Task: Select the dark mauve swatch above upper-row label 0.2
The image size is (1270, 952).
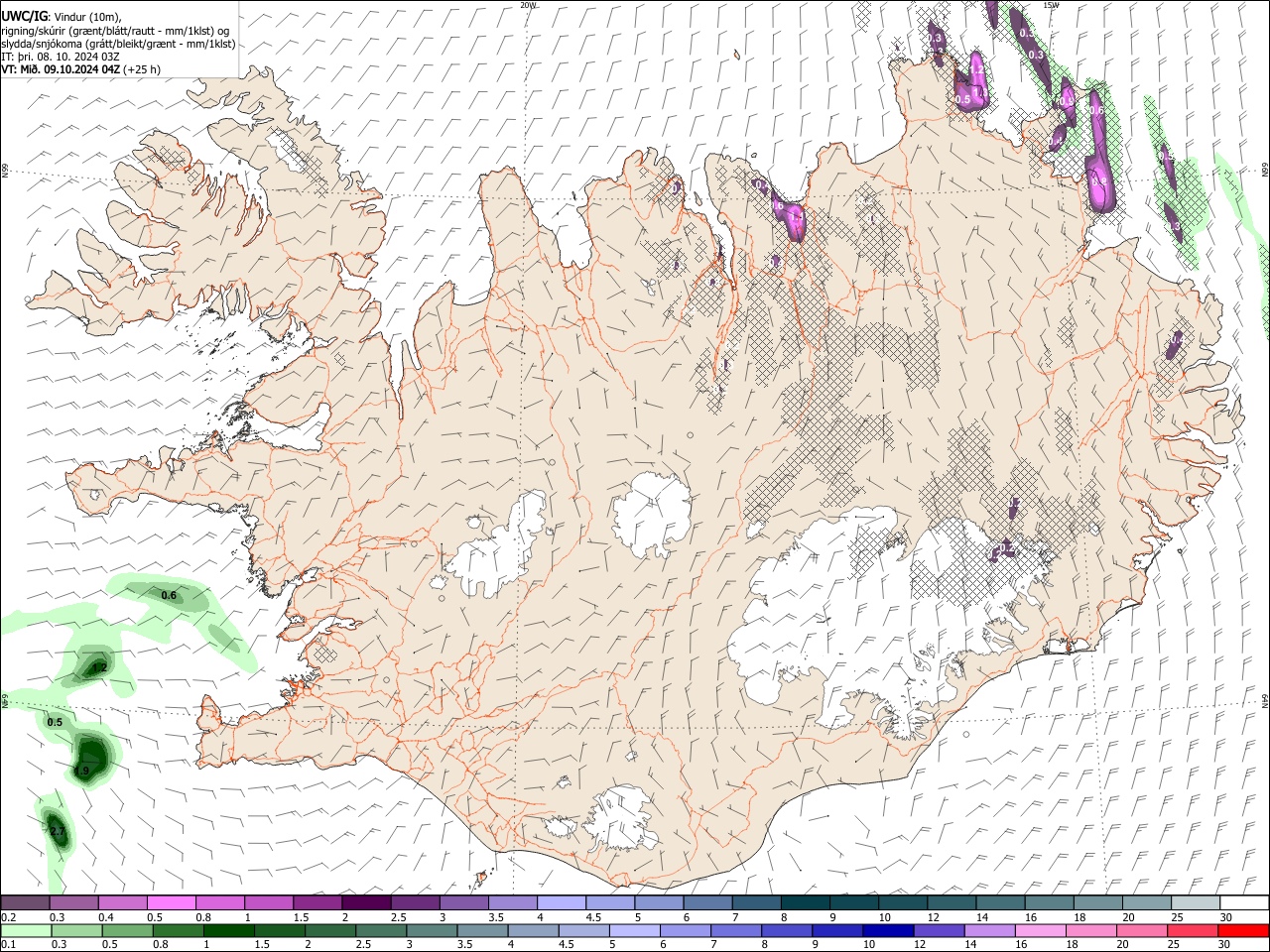Action: (25, 903)
